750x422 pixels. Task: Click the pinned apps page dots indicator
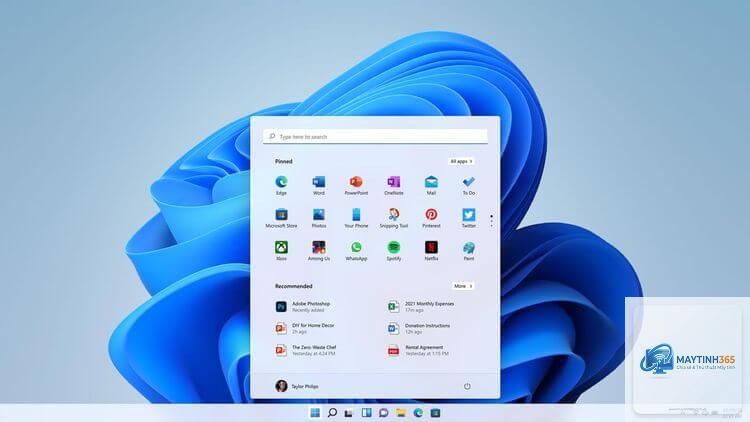[x=491, y=221]
